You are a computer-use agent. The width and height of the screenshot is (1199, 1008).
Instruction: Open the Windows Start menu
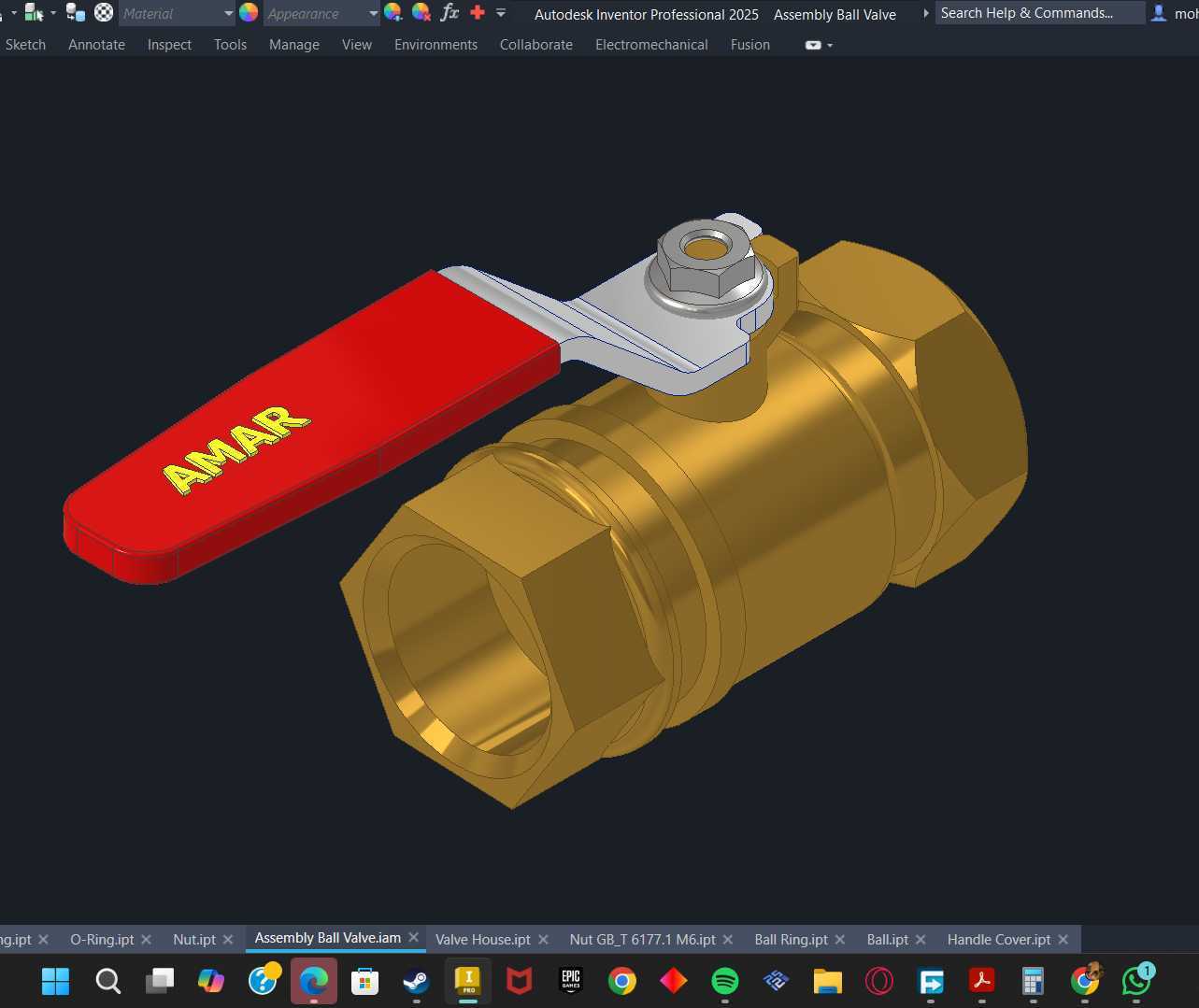[x=56, y=981]
